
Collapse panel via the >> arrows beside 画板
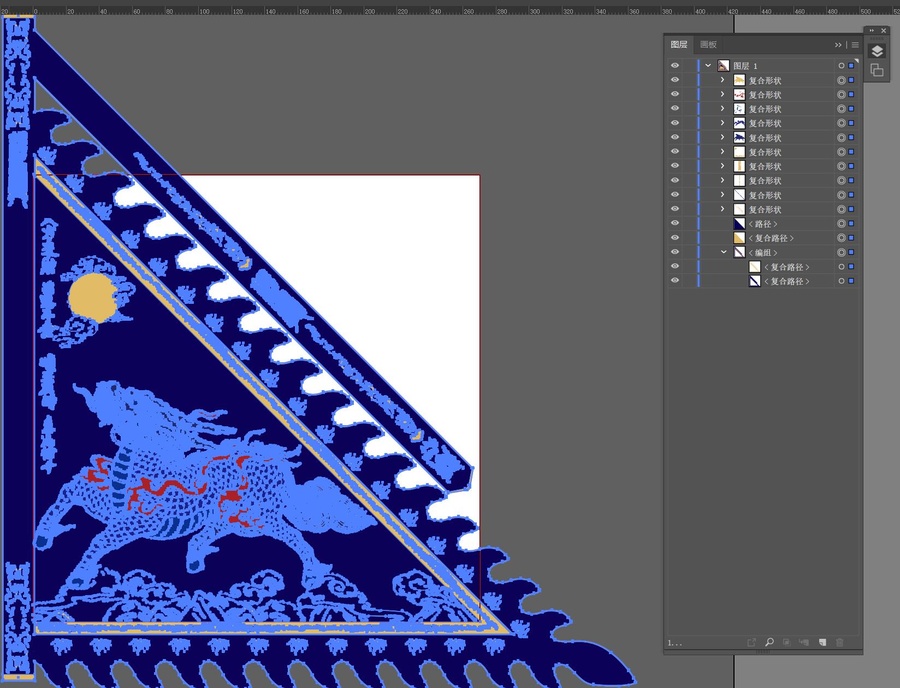[x=838, y=45]
